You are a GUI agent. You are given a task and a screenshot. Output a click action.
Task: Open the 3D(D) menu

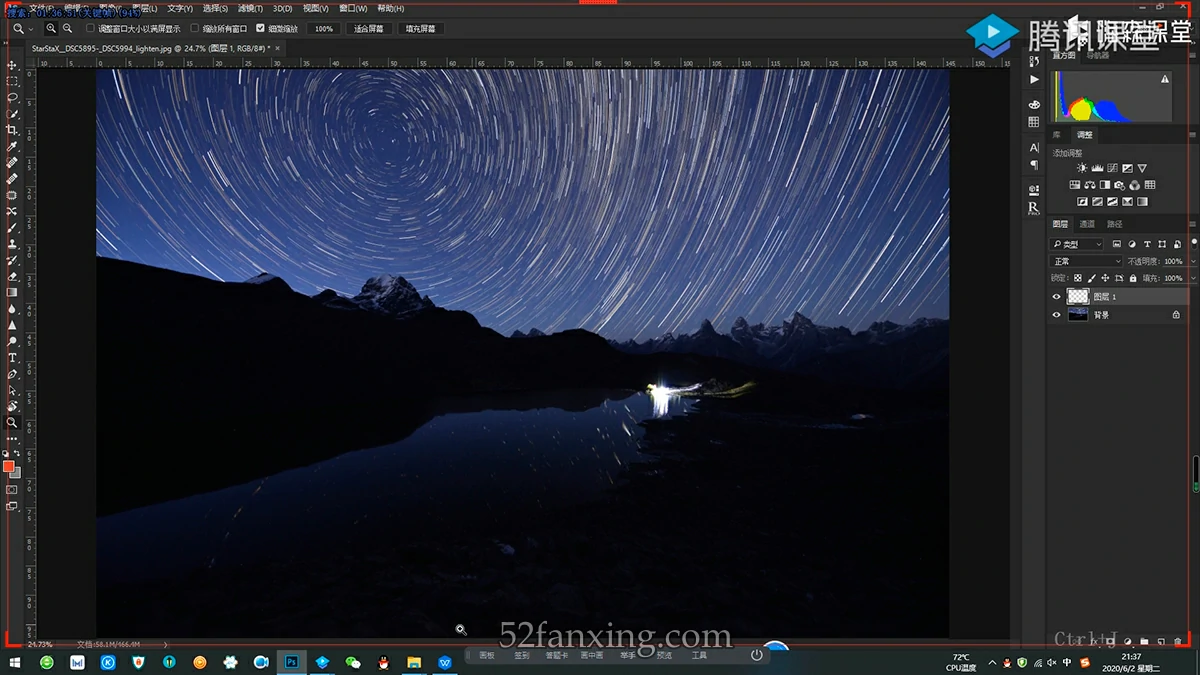click(x=283, y=9)
